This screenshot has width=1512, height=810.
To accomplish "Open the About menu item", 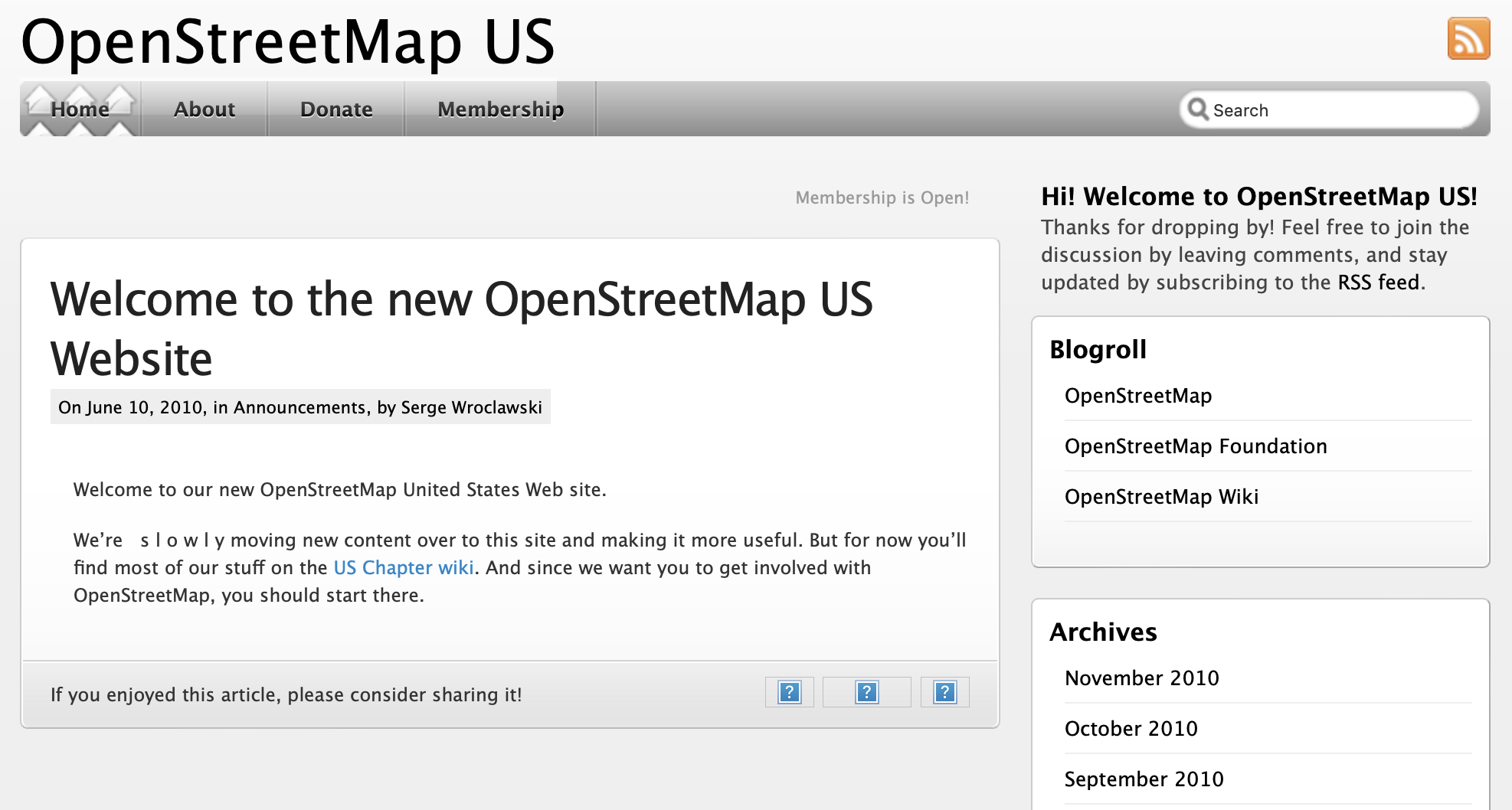I will [x=205, y=109].
